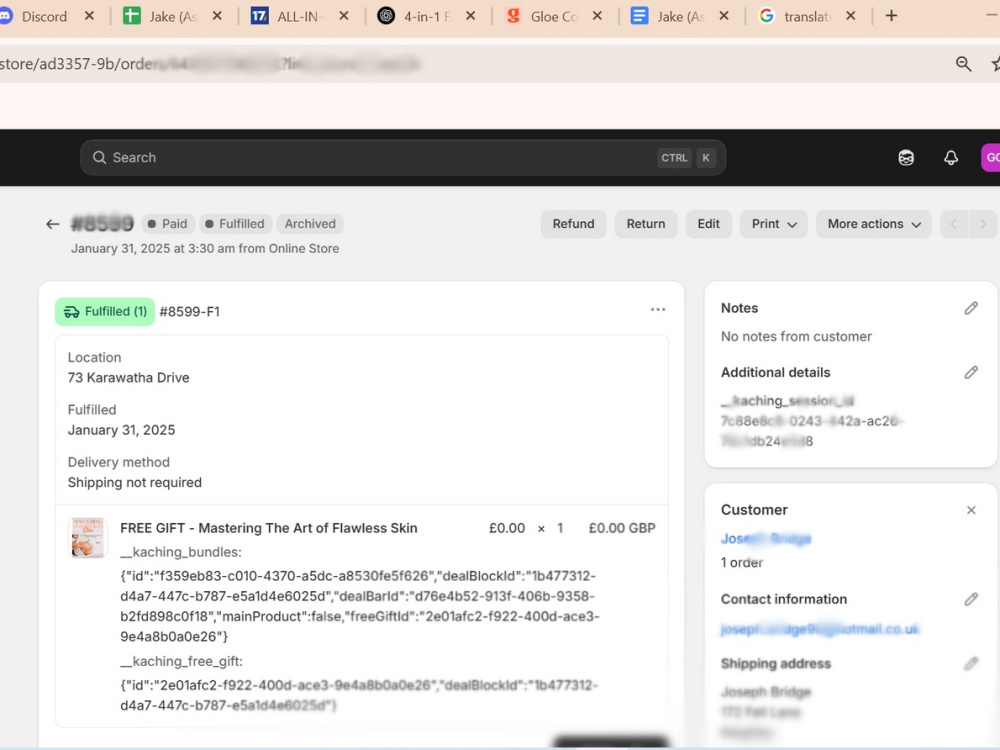Open the notifications bell
Screen dimensions: 1000x750
951,158
